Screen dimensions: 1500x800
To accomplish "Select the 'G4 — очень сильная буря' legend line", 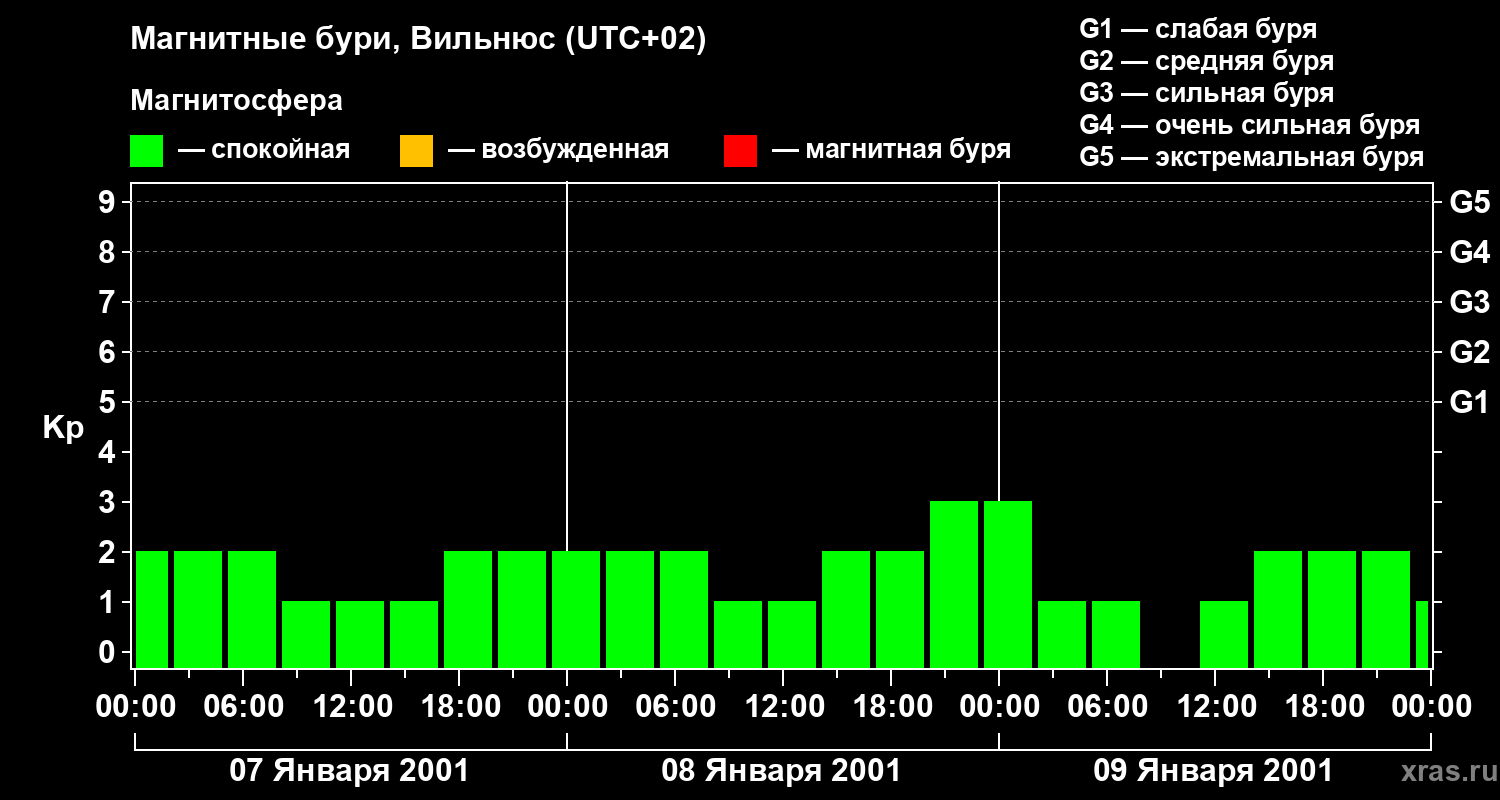I will pos(1250,125).
